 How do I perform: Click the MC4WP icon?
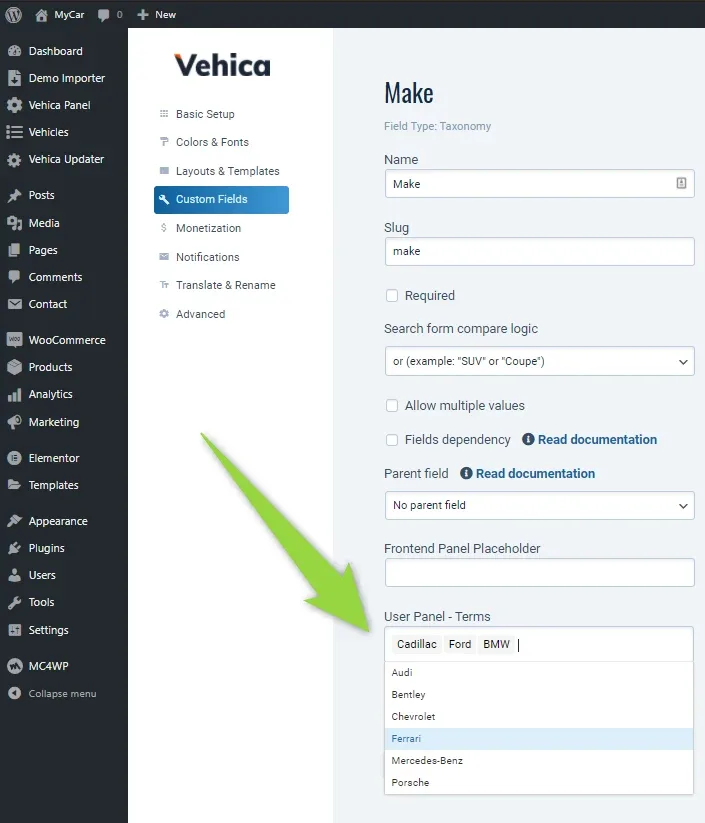[15, 666]
